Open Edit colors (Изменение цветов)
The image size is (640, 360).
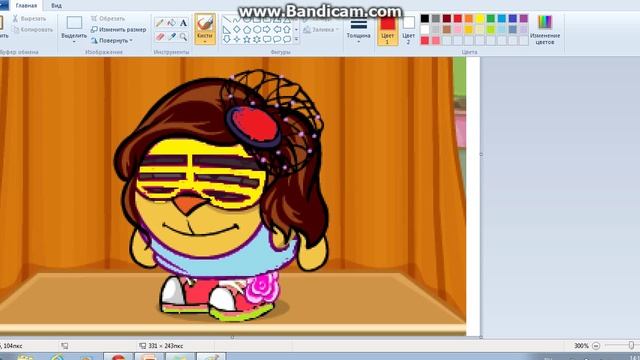pyautogui.click(x=545, y=29)
